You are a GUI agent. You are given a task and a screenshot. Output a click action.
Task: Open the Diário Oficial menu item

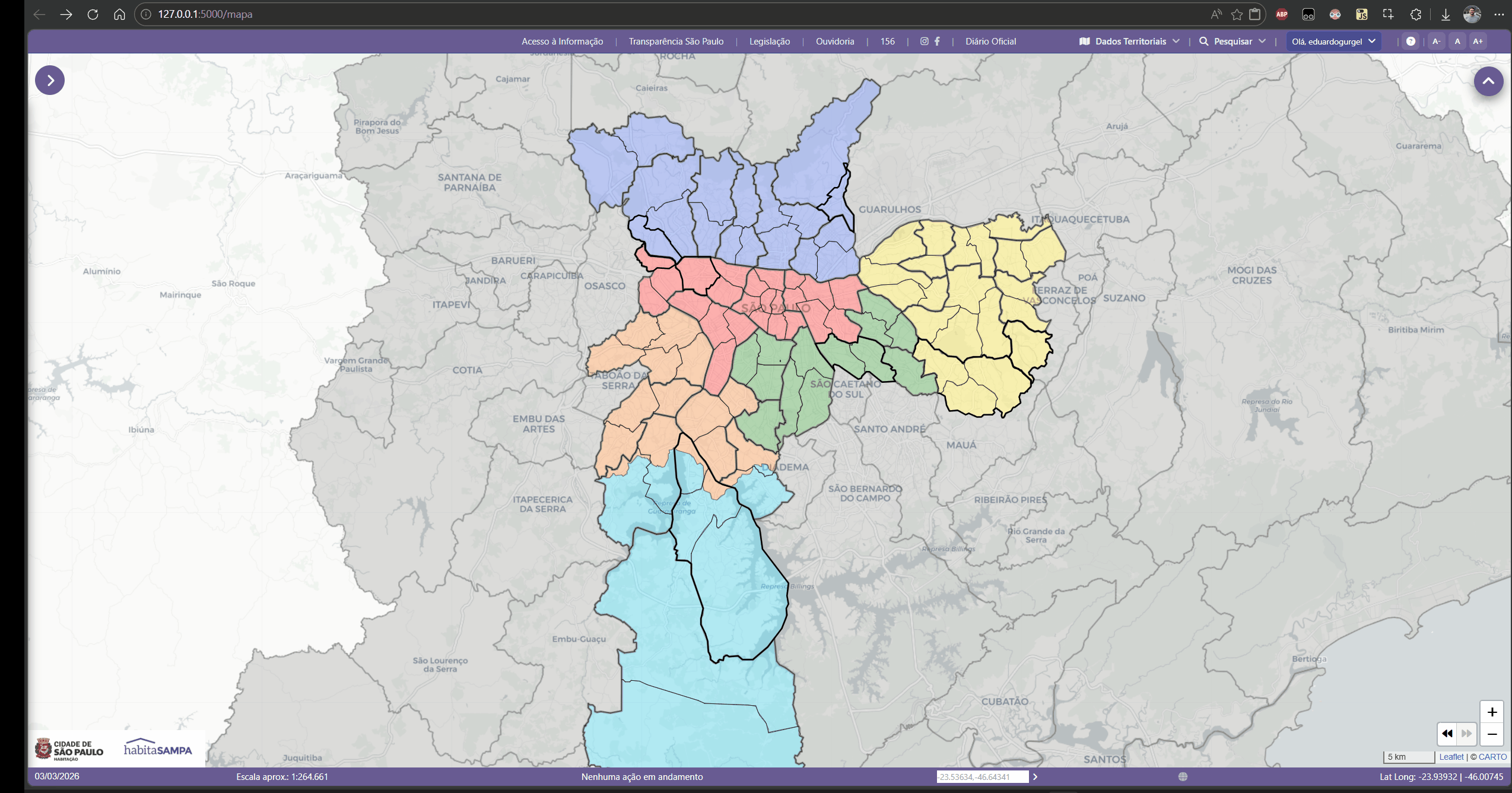pos(990,42)
